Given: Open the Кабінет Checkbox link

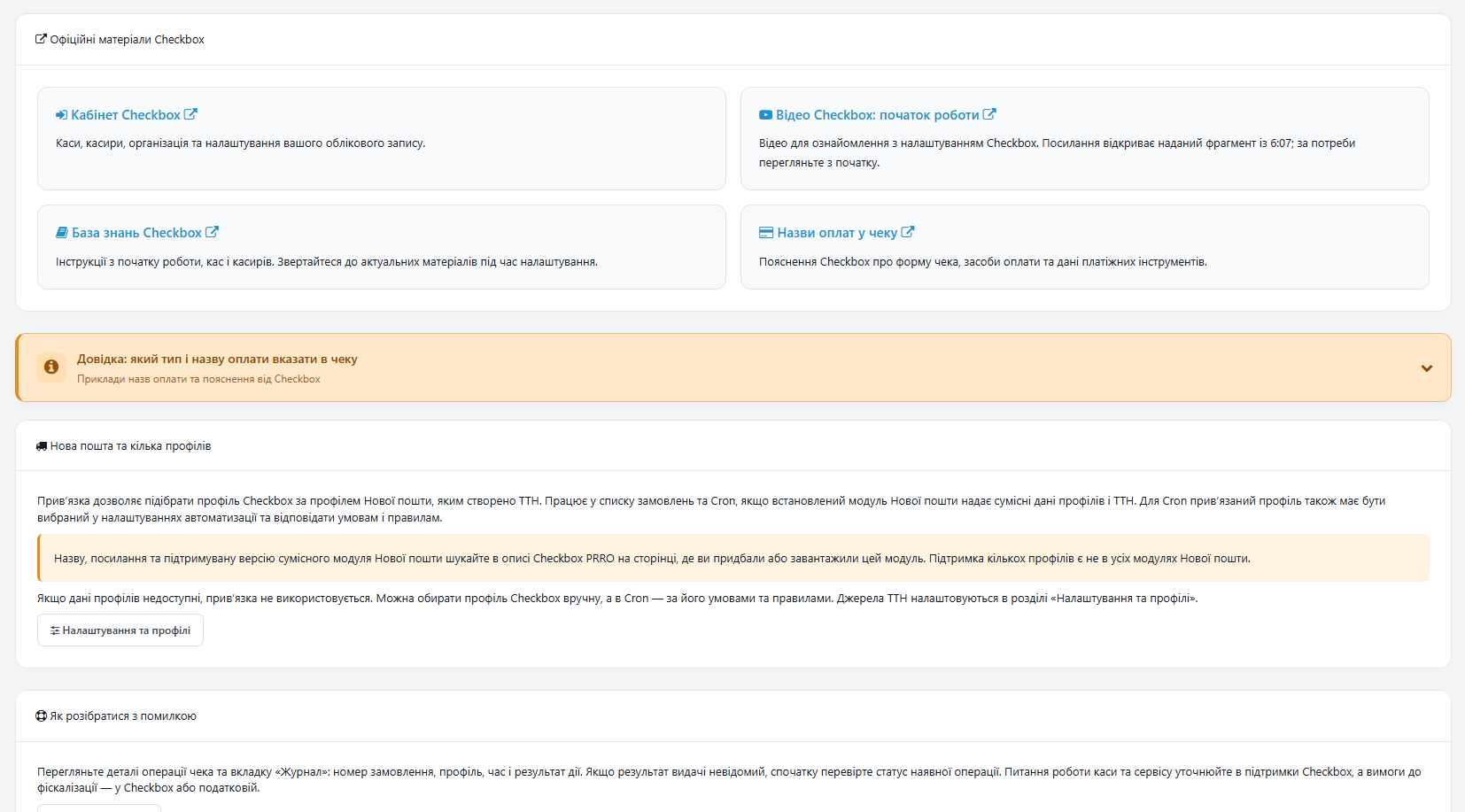Looking at the screenshot, I should click(x=127, y=115).
